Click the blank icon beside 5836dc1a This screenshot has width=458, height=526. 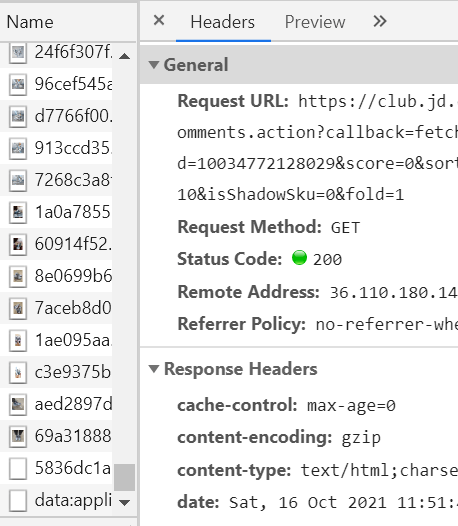[x=18, y=468]
